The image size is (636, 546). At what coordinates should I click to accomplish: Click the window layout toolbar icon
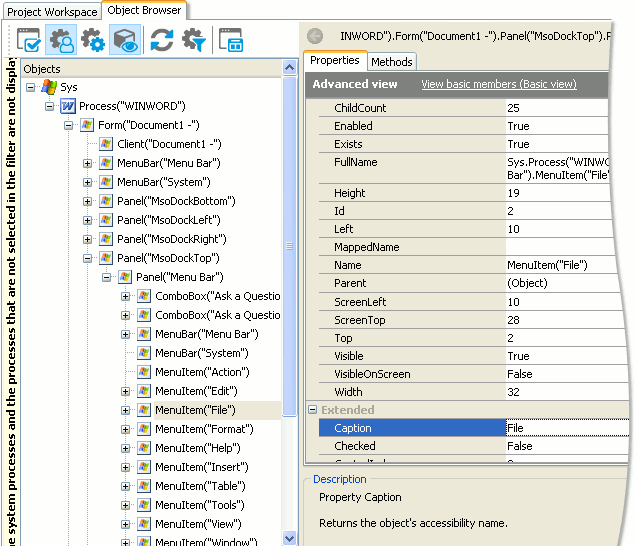click(231, 40)
